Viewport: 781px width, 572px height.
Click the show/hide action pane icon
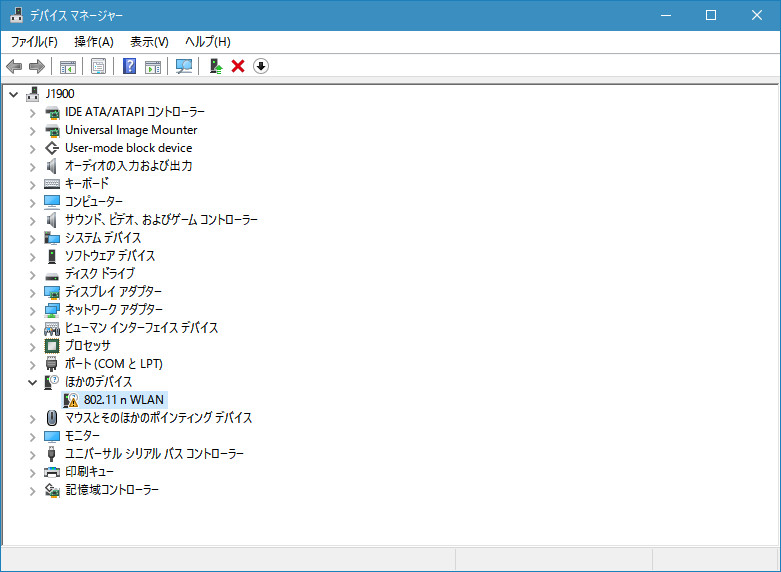point(153,66)
